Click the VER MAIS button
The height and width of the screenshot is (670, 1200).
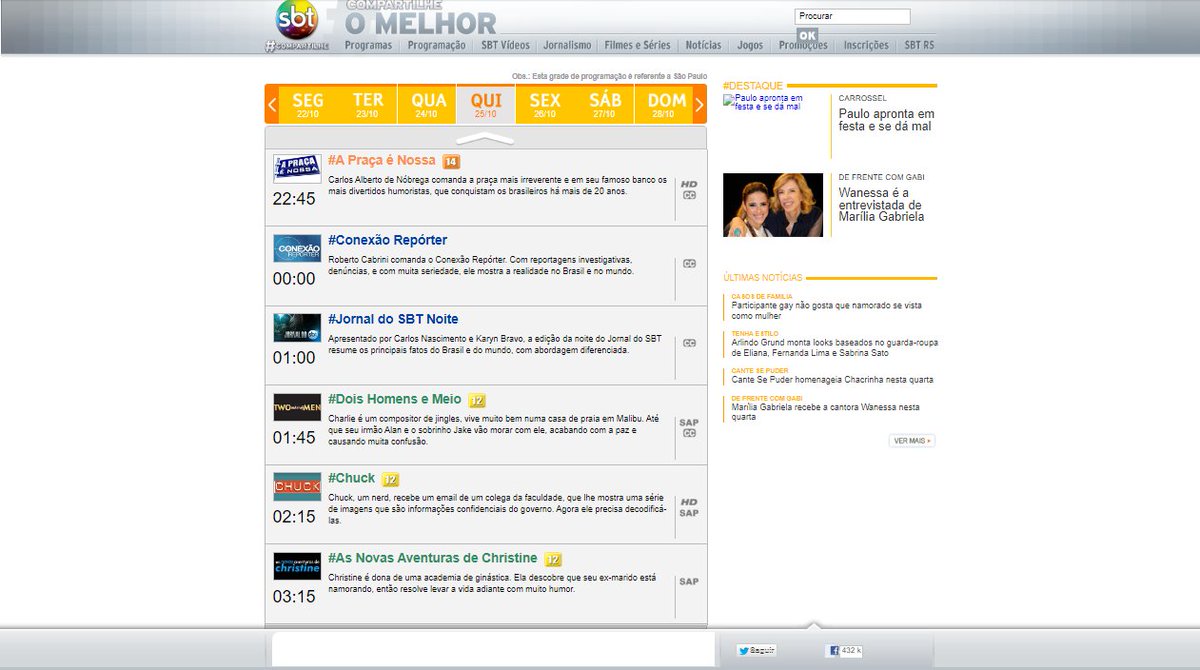912,440
